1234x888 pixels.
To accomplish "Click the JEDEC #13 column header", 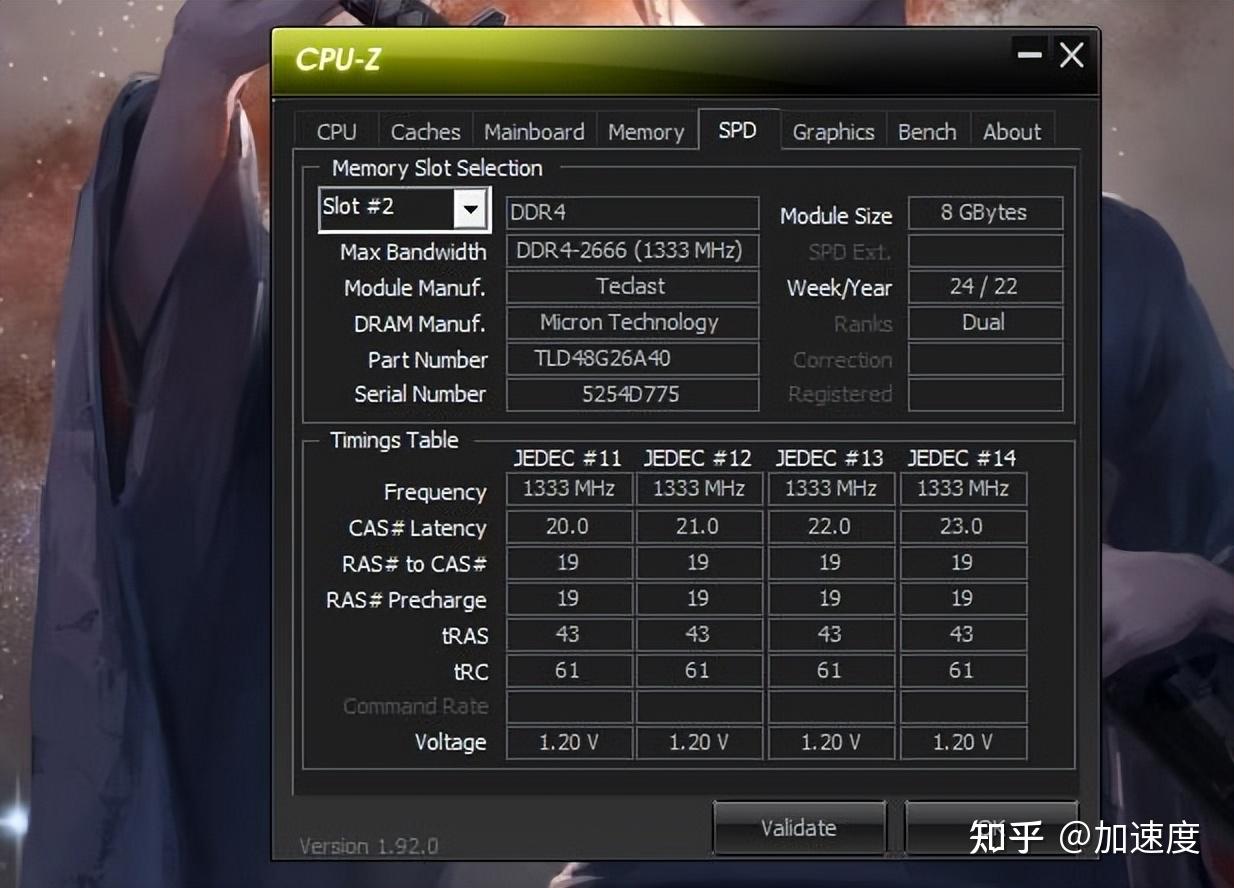I will click(x=830, y=458).
